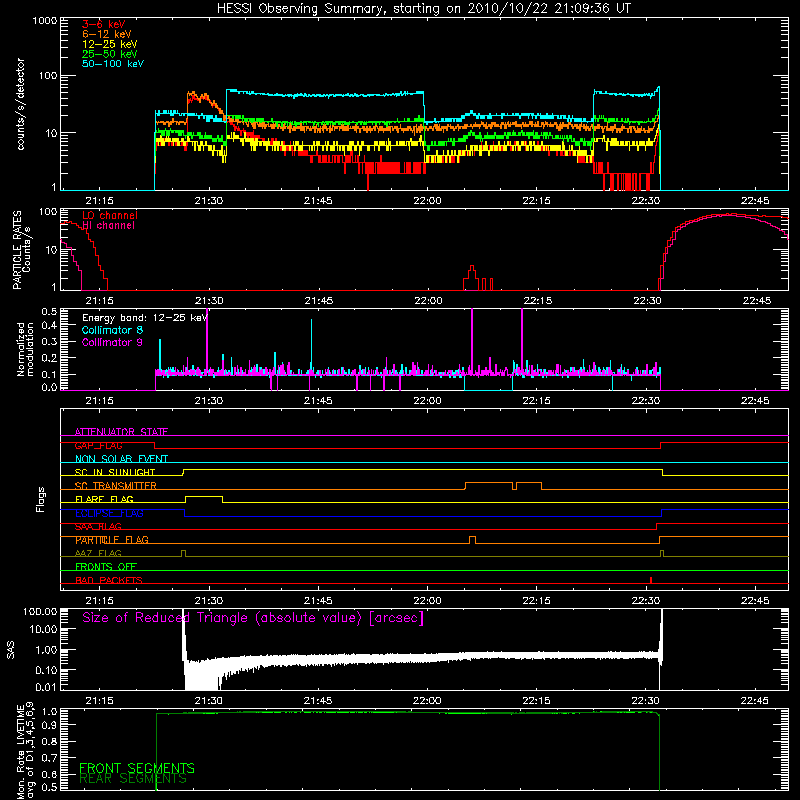Click the 'FRONTS_OFF' flag label
The height and width of the screenshot is (800, 800).
click(106, 567)
